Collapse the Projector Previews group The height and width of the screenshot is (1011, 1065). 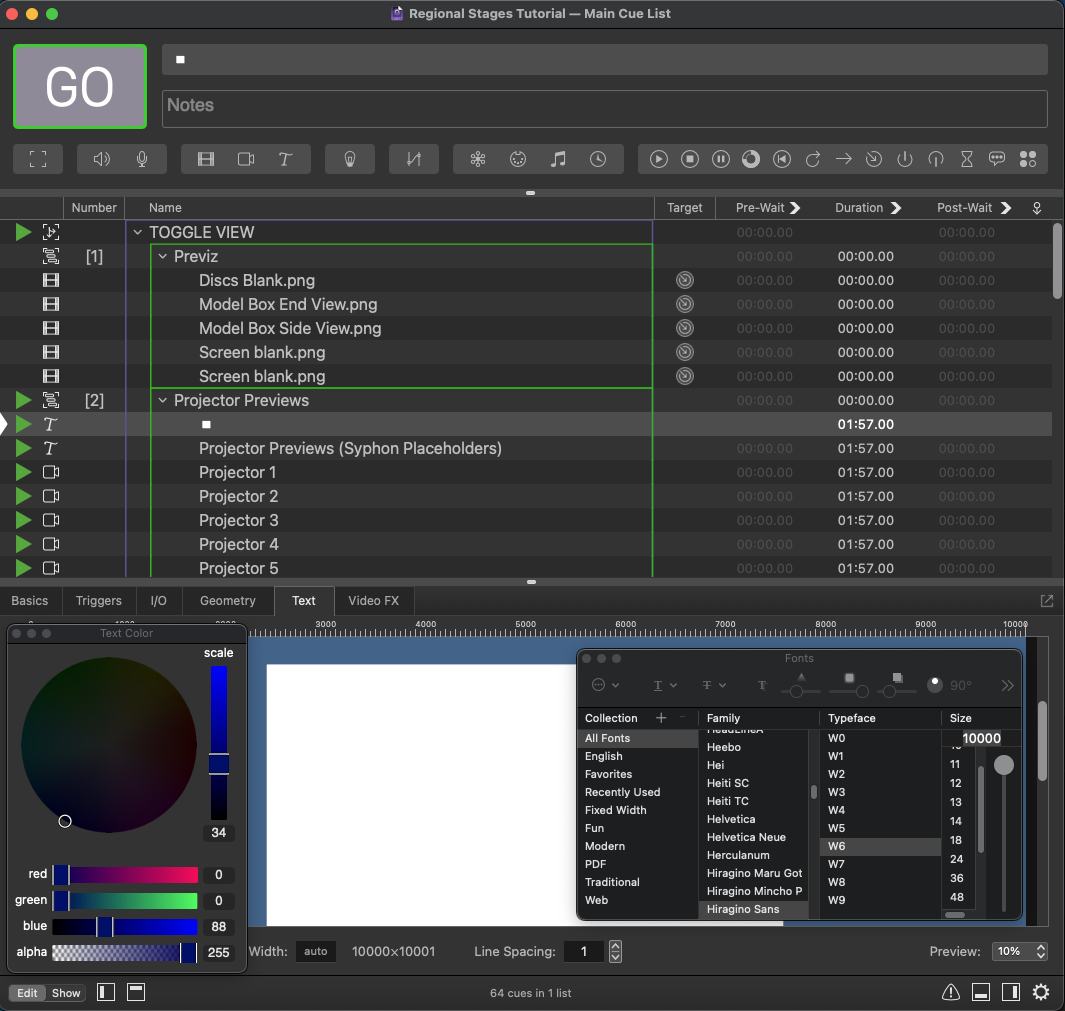pyautogui.click(x=163, y=400)
